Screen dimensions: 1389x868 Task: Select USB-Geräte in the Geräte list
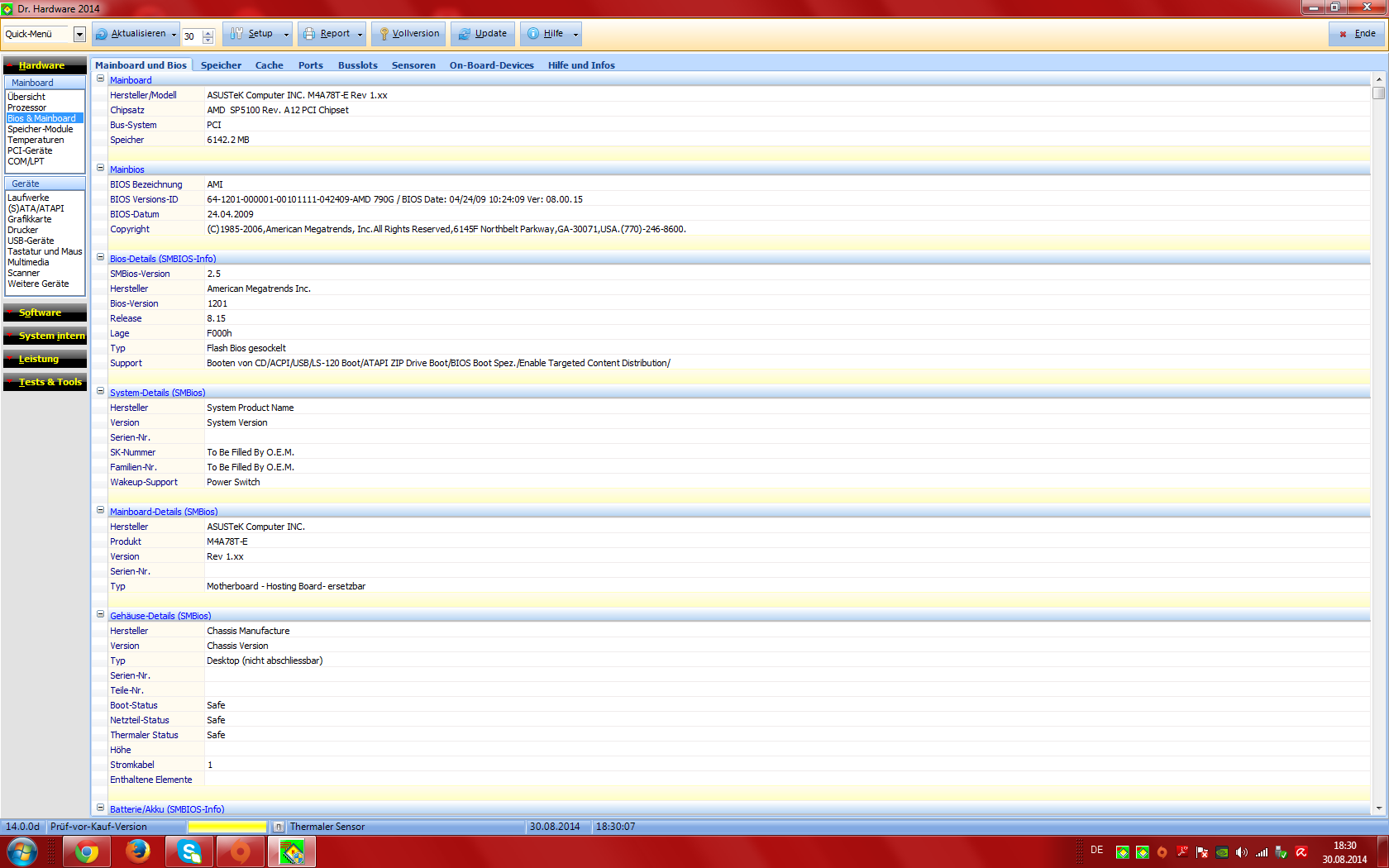31,241
